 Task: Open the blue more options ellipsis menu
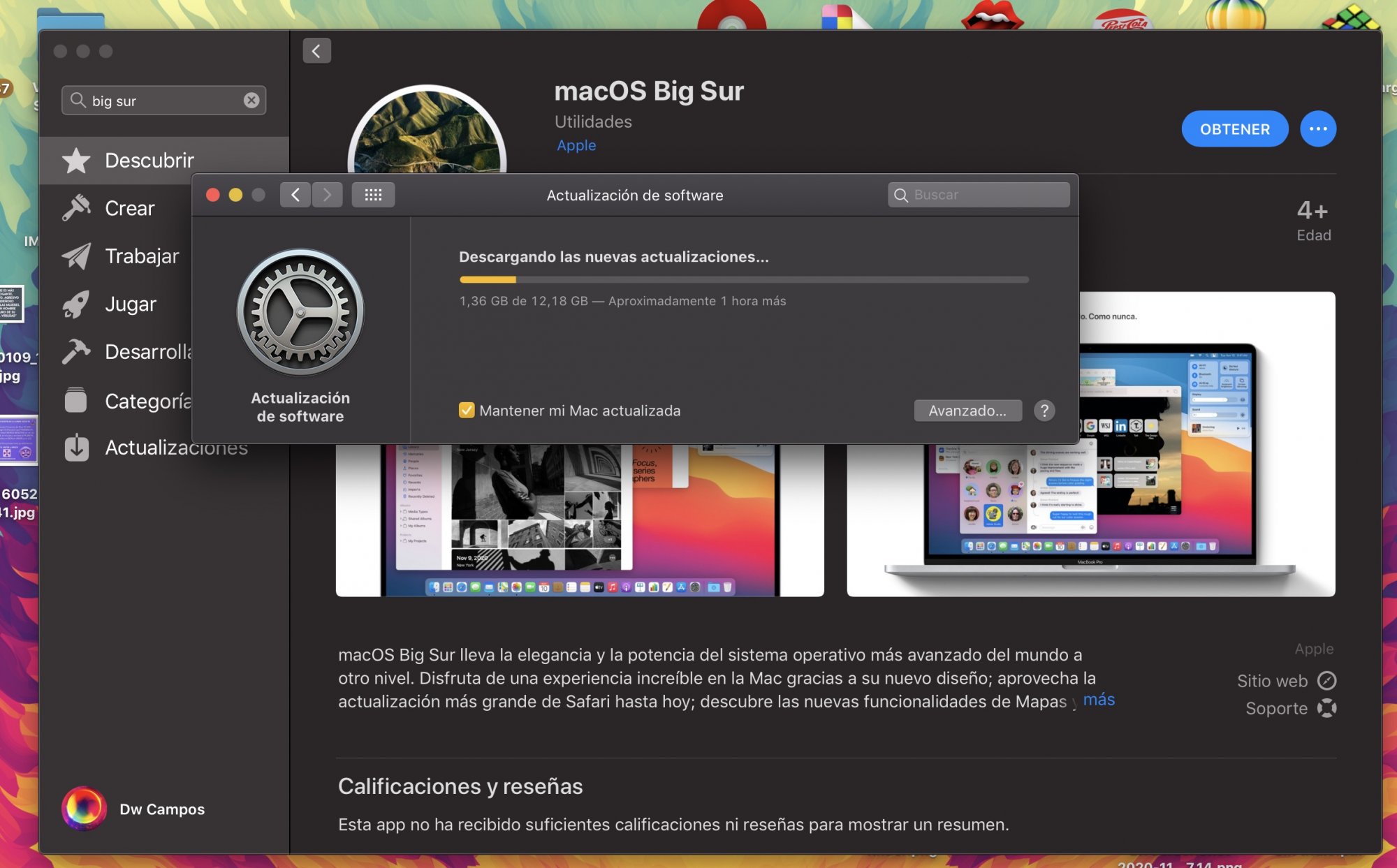(x=1317, y=129)
